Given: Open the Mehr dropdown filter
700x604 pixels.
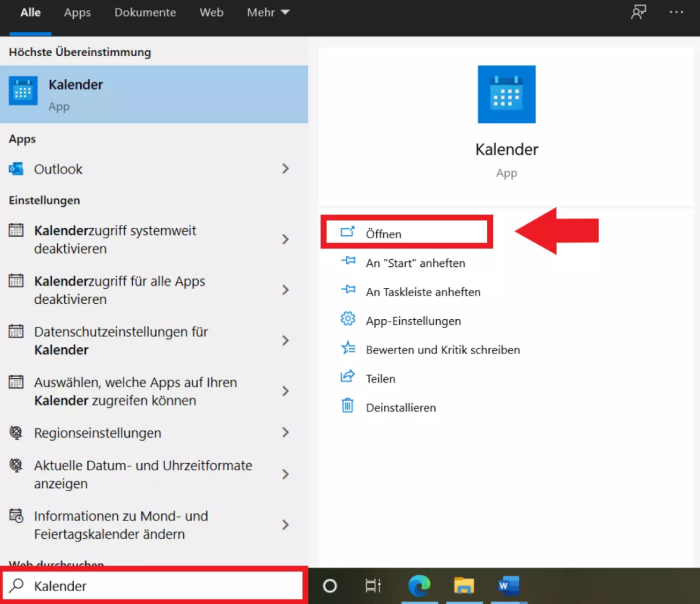Looking at the screenshot, I should [268, 13].
